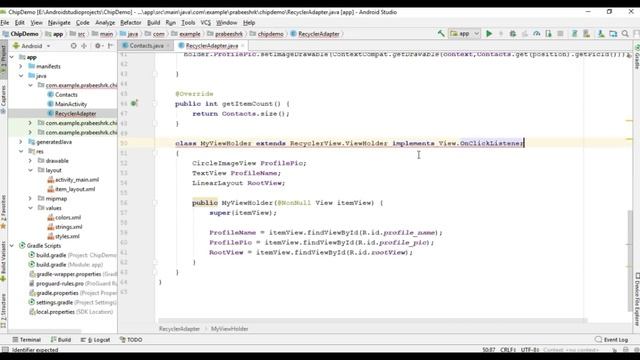Select item_layout.xml in project tree
Viewport: 640px width, 360px height.
75,189
